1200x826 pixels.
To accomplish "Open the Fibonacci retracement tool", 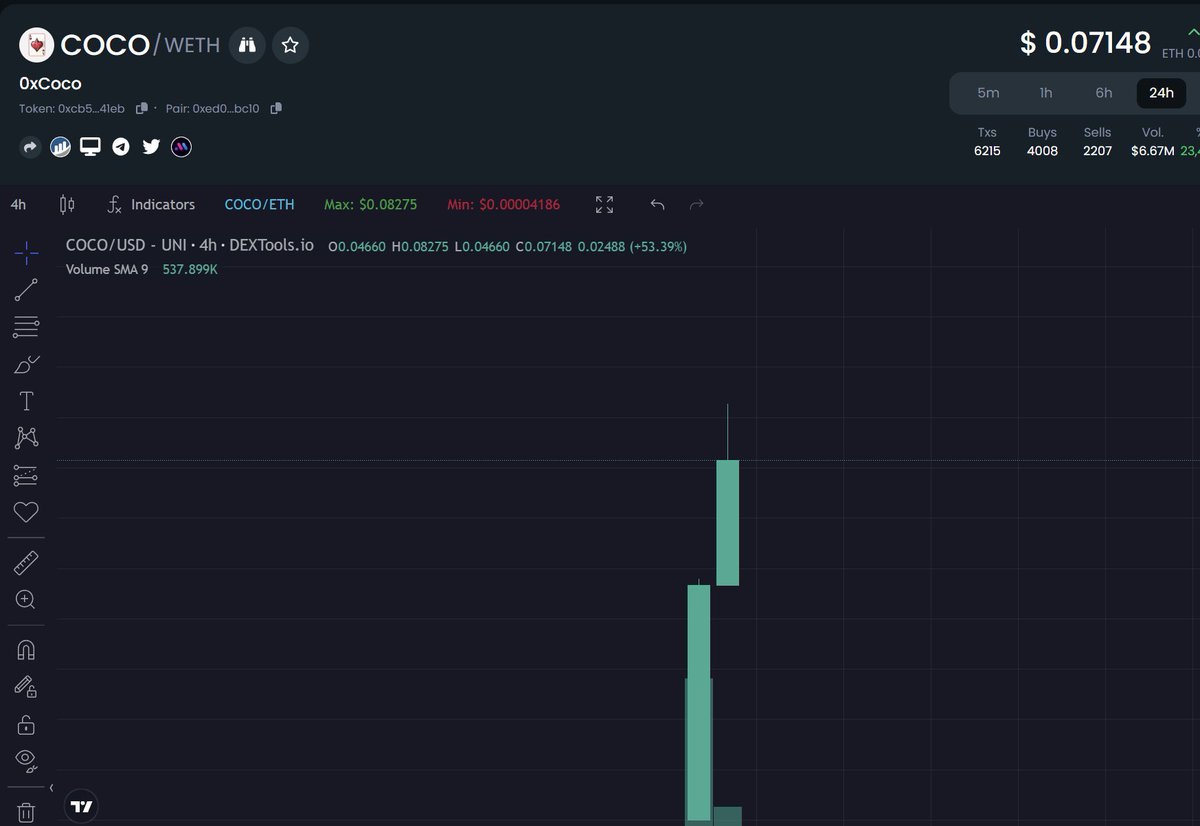I will pyautogui.click(x=26, y=326).
